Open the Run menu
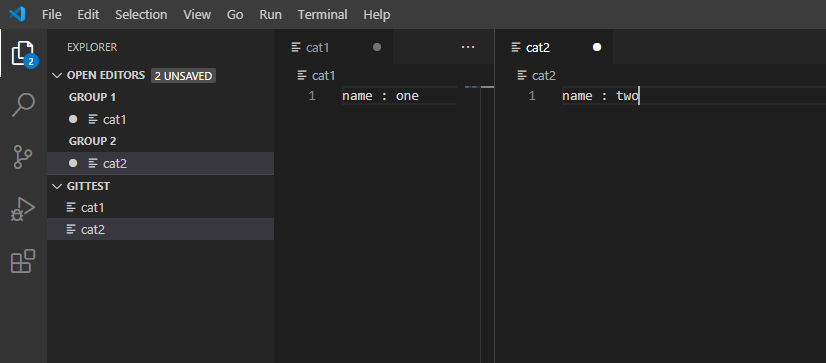This screenshot has height=363, width=826. coord(270,14)
